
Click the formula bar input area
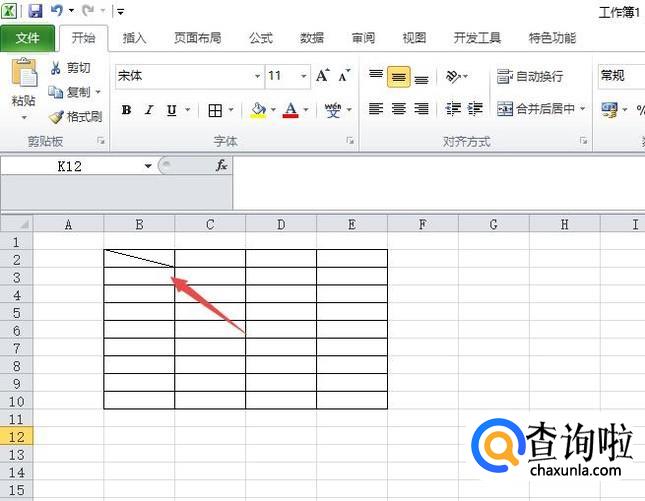click(x=439, y=183)
